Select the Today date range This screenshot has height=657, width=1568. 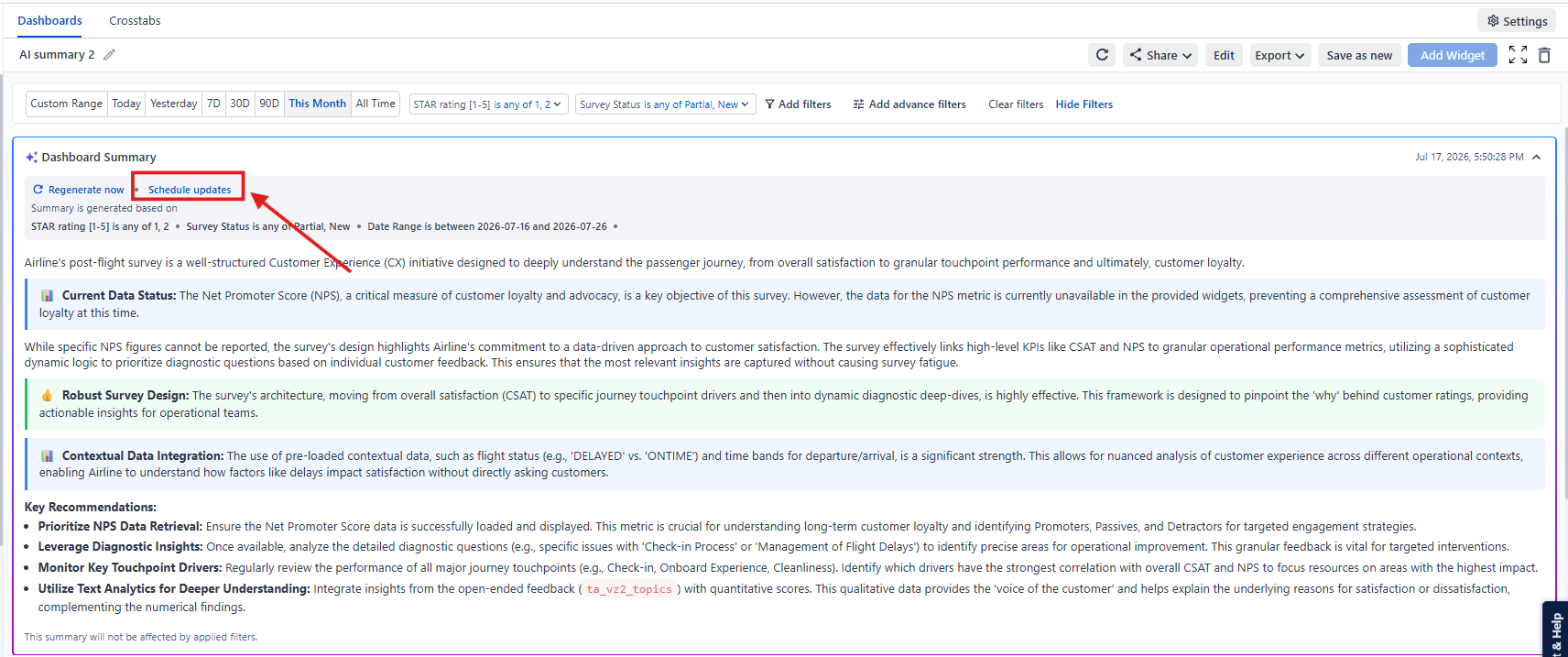(126, 104)
